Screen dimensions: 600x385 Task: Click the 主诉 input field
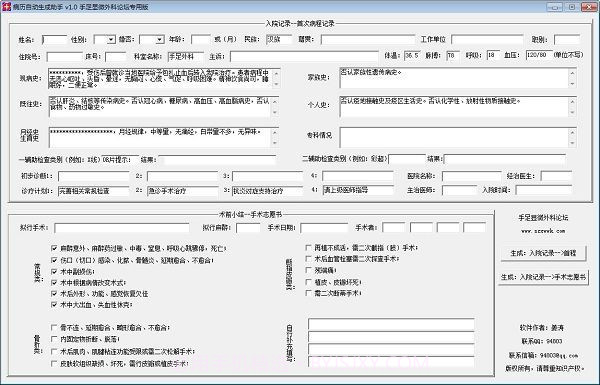(304, 57)
